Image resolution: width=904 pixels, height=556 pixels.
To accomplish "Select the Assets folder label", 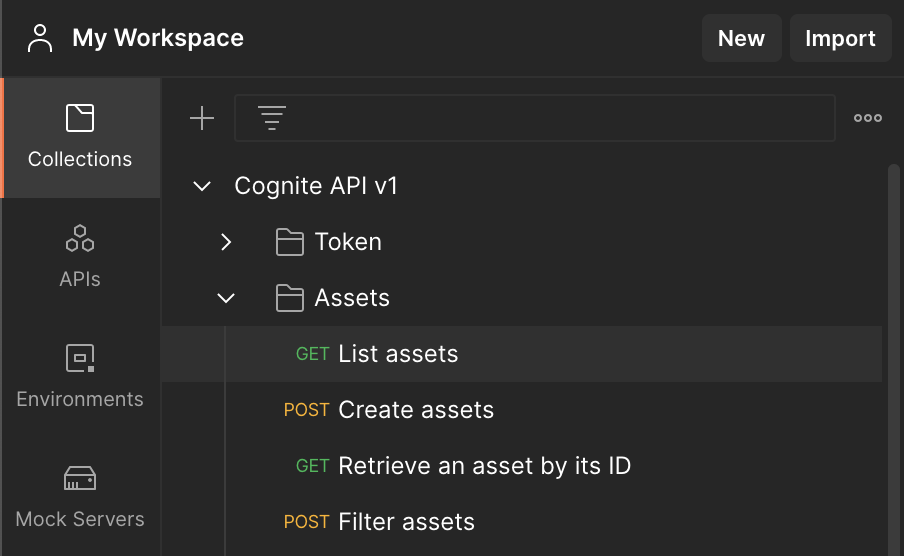I will click(352, 298).
